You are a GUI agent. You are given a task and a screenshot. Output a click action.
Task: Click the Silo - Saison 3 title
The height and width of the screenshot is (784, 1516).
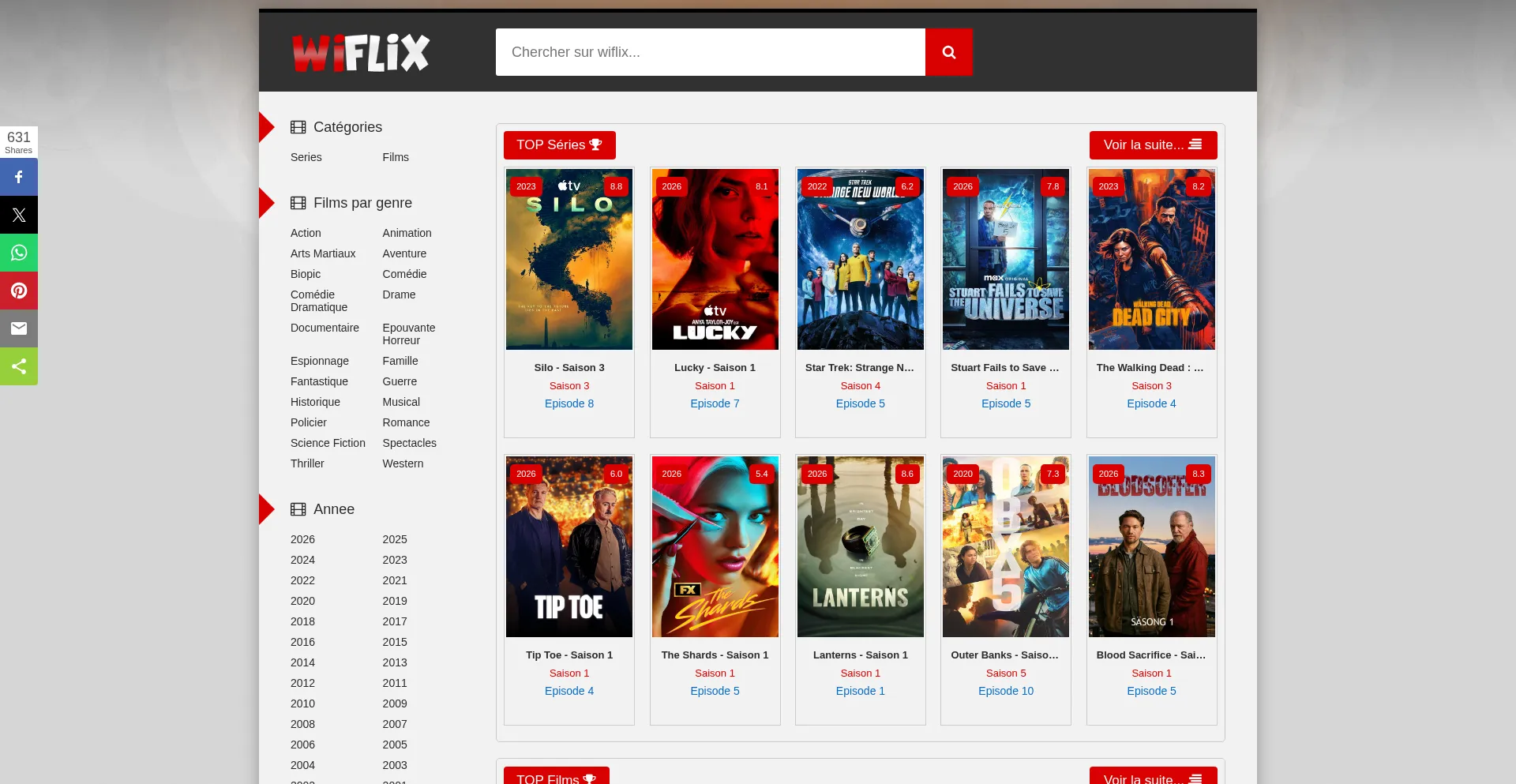tap(569, 368)
